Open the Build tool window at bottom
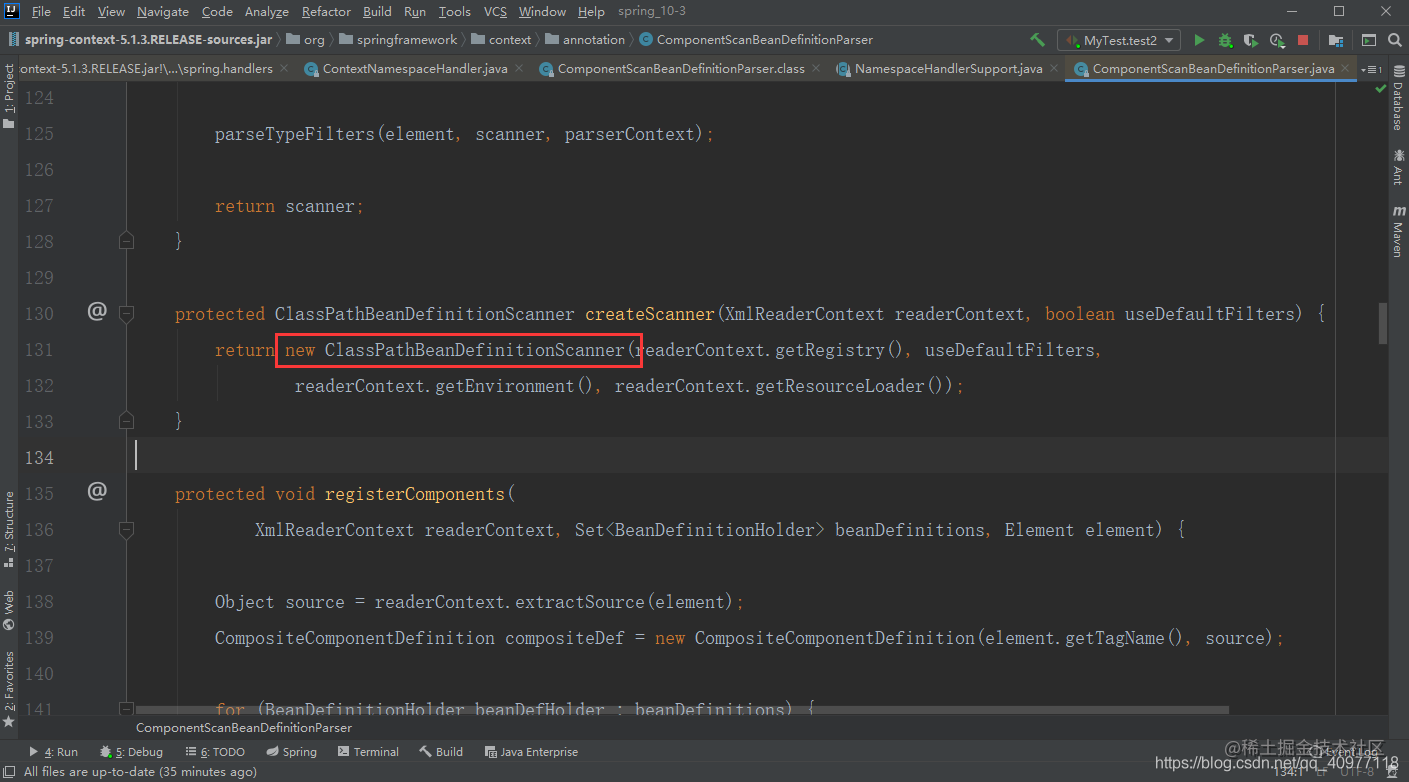Viewport: 1409px width, 782px height. click(441, 752)
